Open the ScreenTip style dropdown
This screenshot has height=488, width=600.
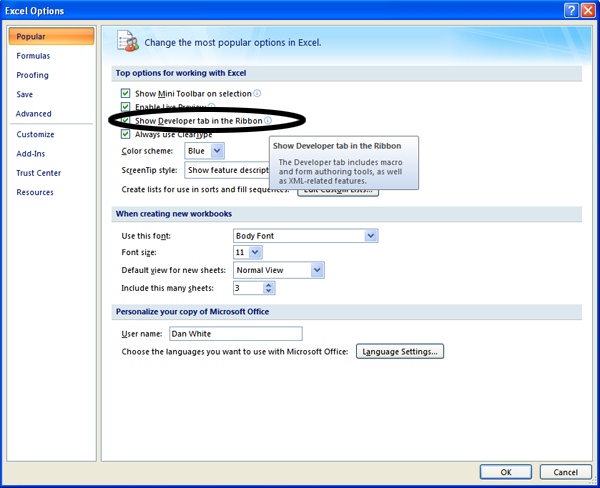tap(227, 170)
